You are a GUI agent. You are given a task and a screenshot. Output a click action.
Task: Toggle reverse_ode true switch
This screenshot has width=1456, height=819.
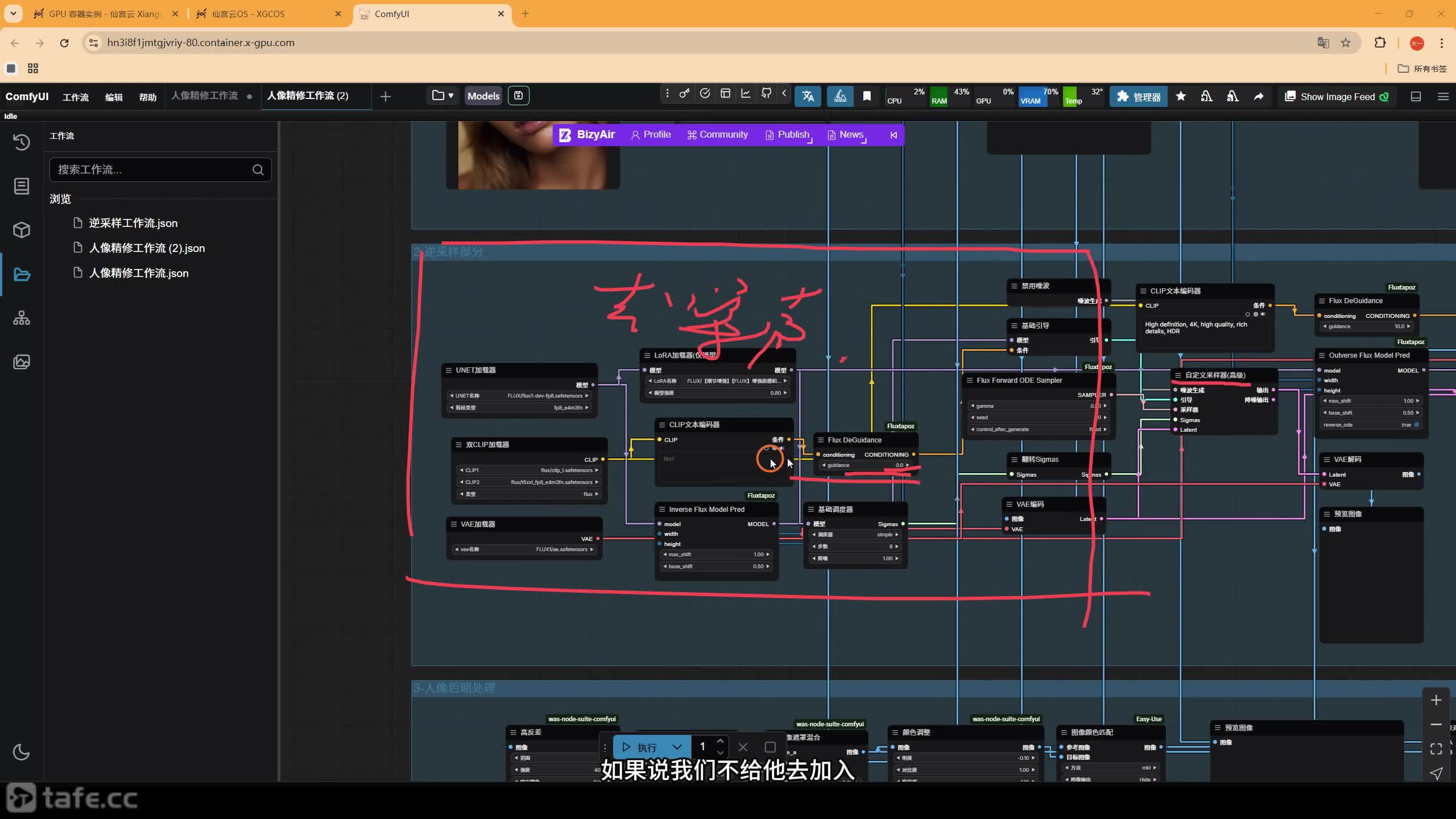(1371, 425)
